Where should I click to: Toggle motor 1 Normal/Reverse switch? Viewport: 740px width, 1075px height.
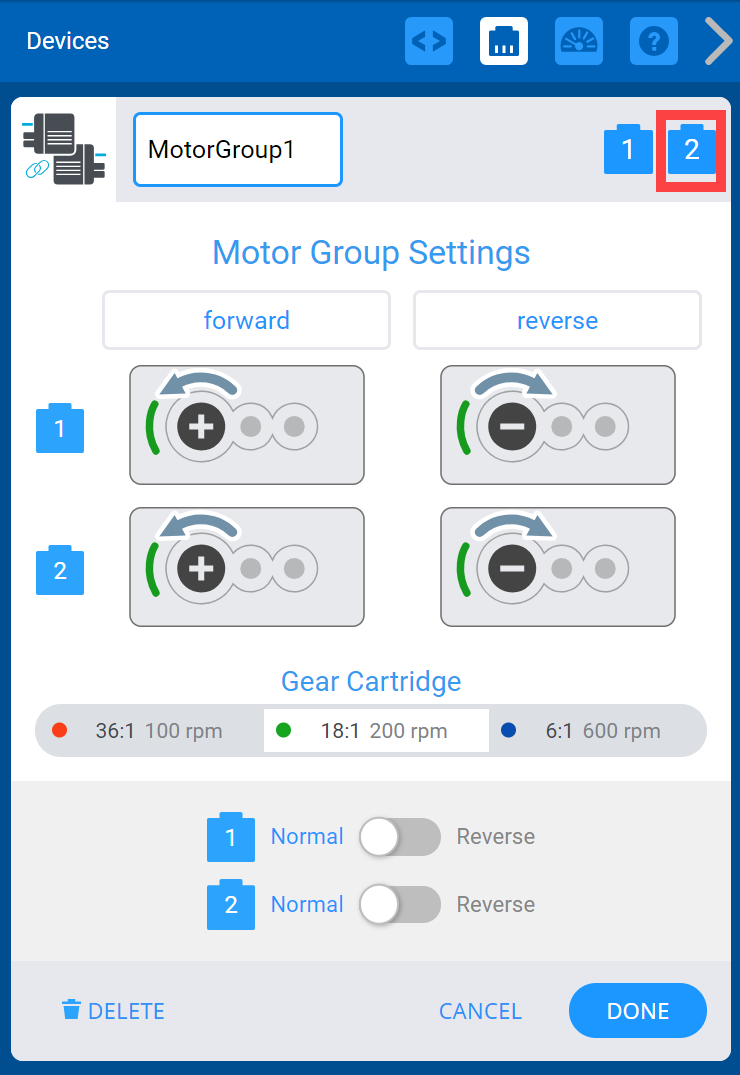pyautogui.click(x=400, y=837)
